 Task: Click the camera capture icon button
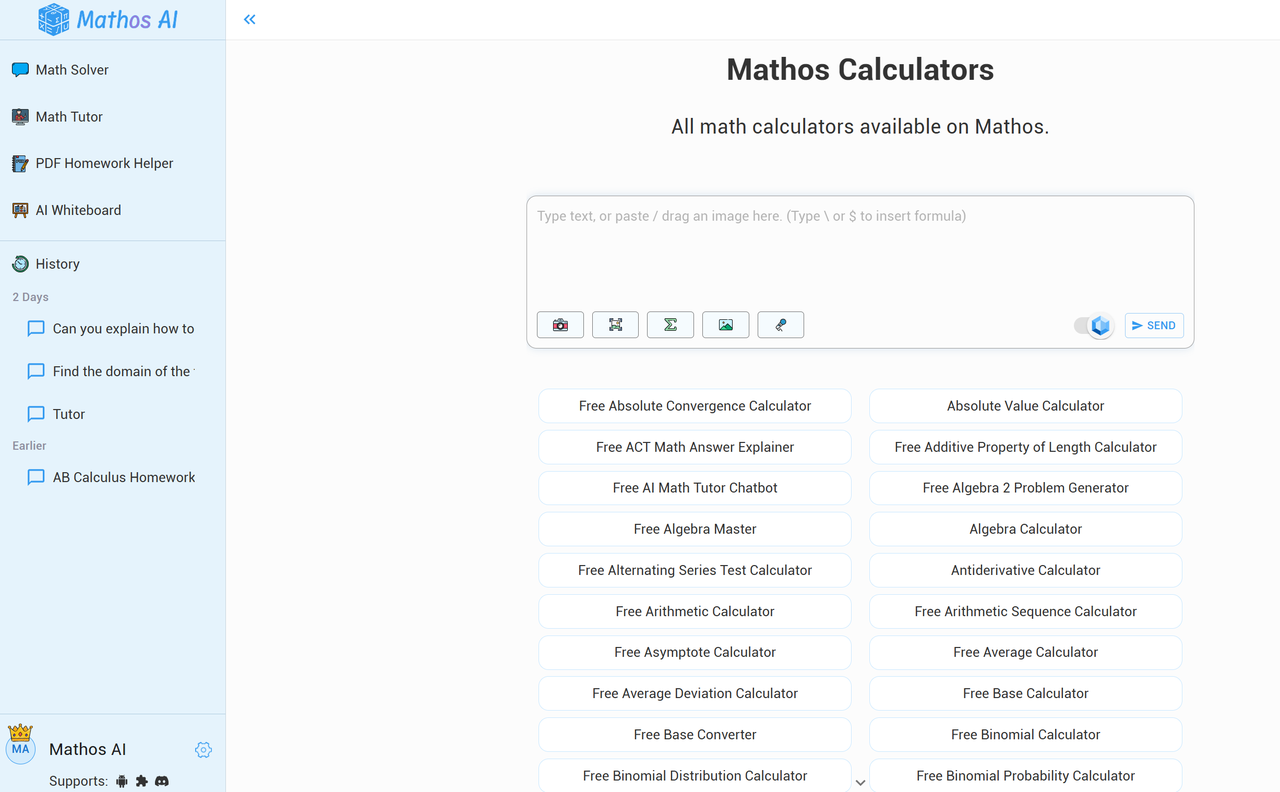coord(560,325)
